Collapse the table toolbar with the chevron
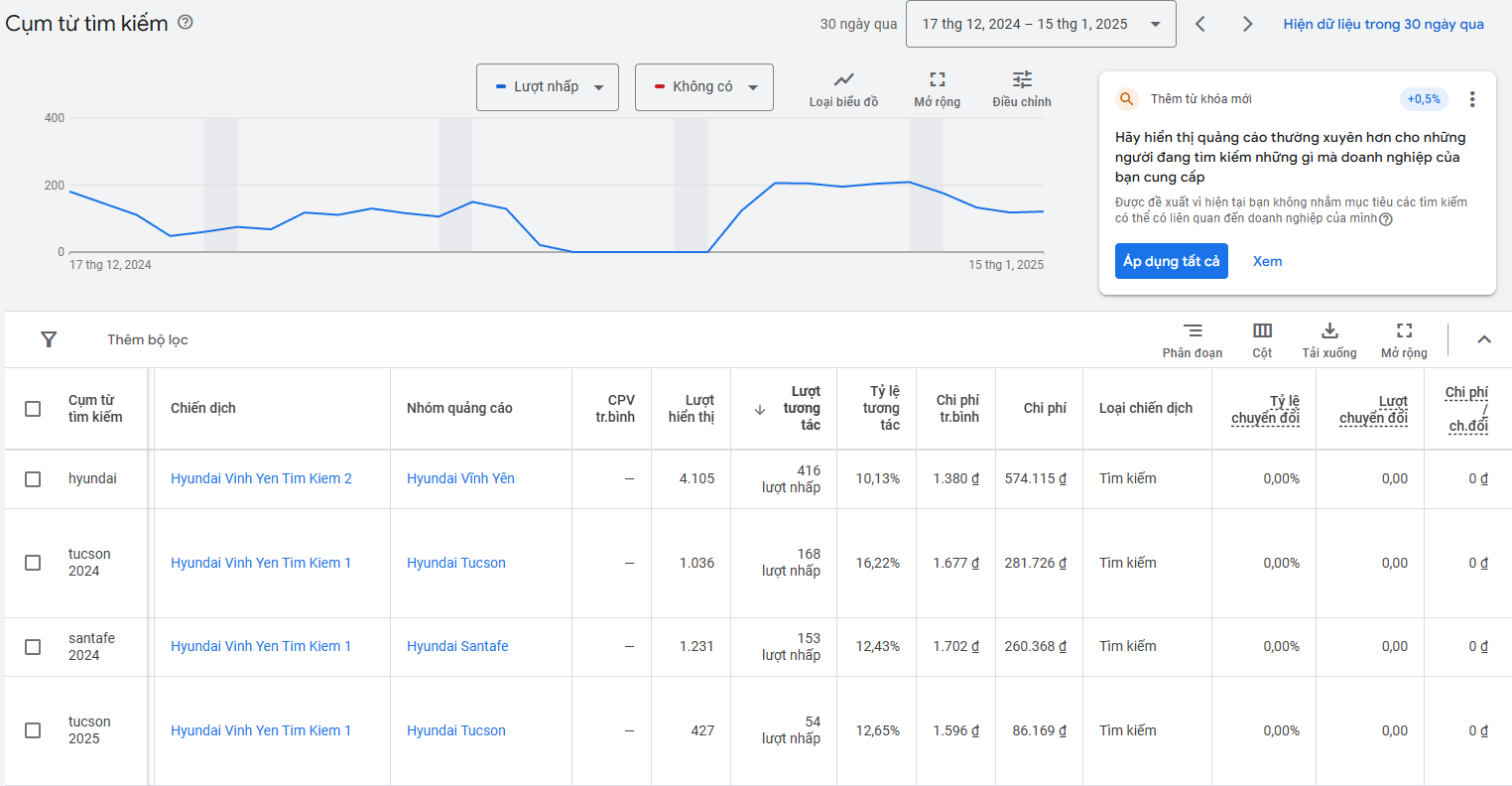 pos(1484,339)
